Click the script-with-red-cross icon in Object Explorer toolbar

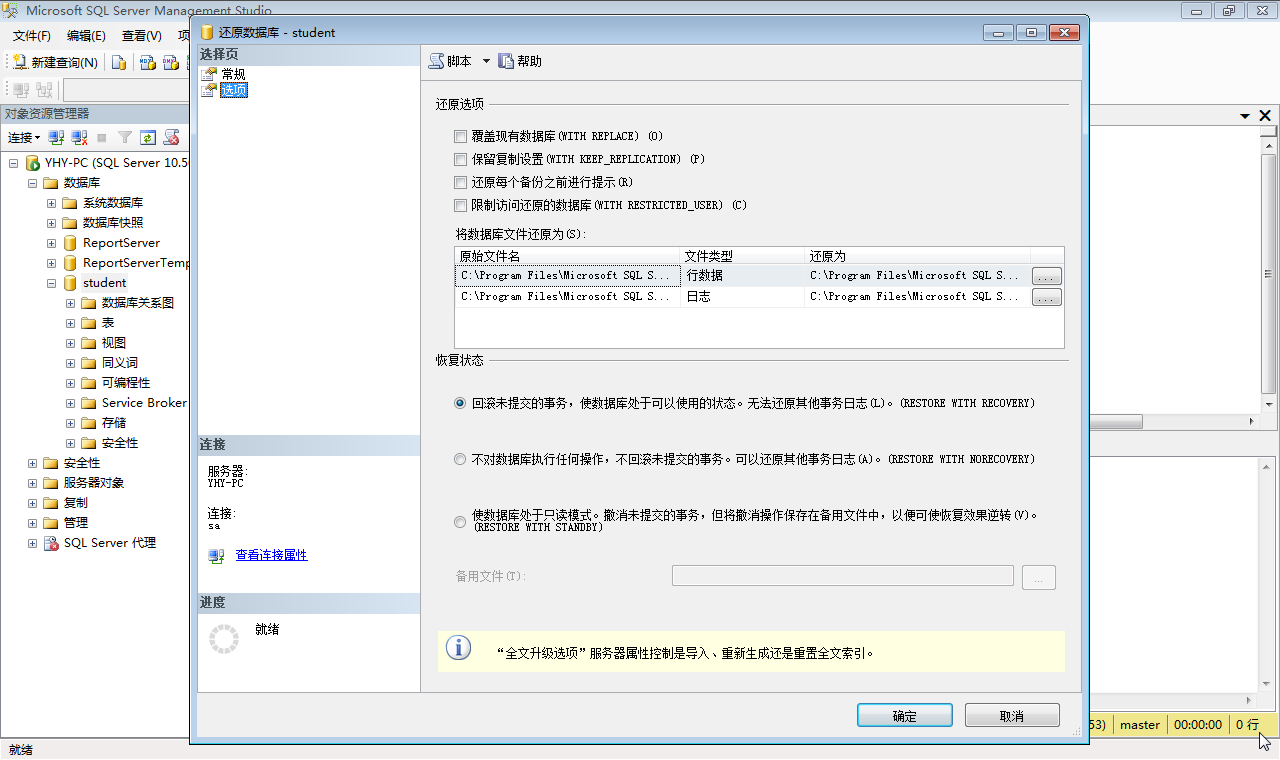[171, 137]
